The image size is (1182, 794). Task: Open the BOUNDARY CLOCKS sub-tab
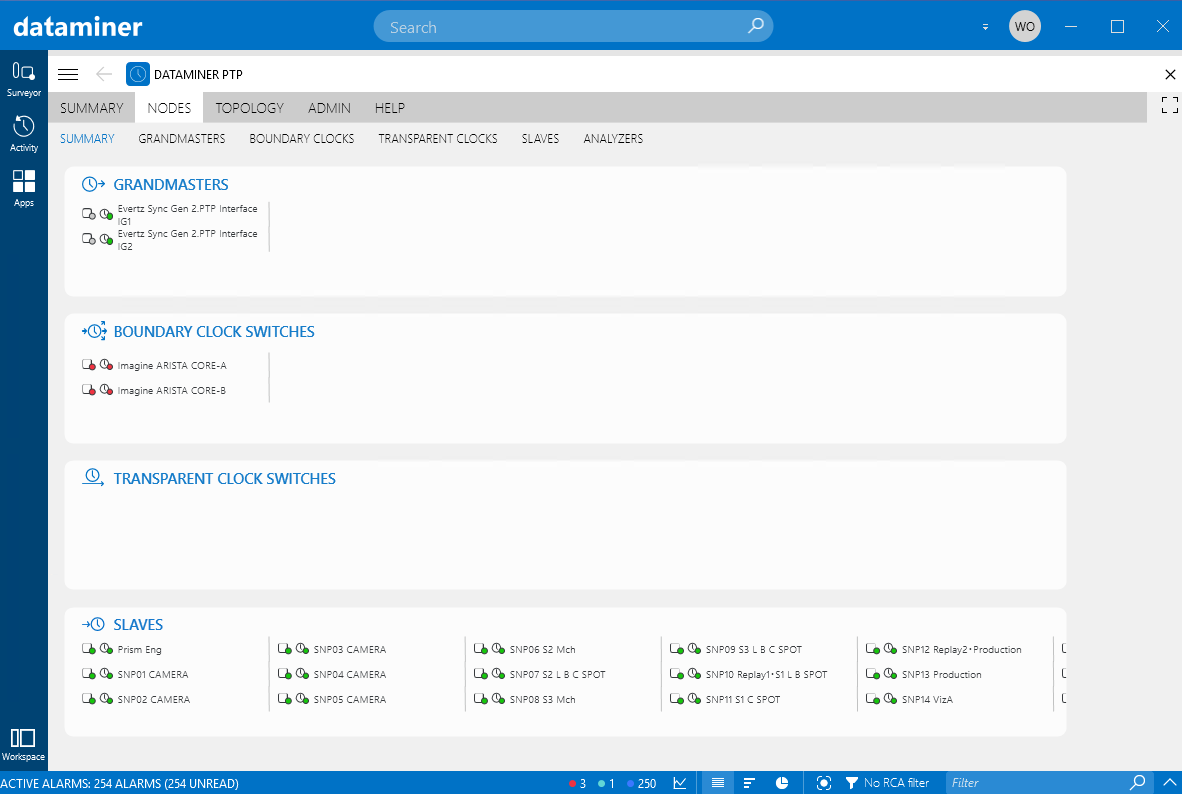[x=302, y=138]
